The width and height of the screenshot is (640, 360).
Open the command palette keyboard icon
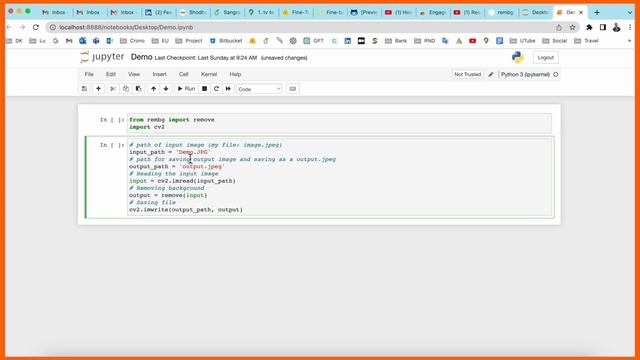(x=293, y=89)
